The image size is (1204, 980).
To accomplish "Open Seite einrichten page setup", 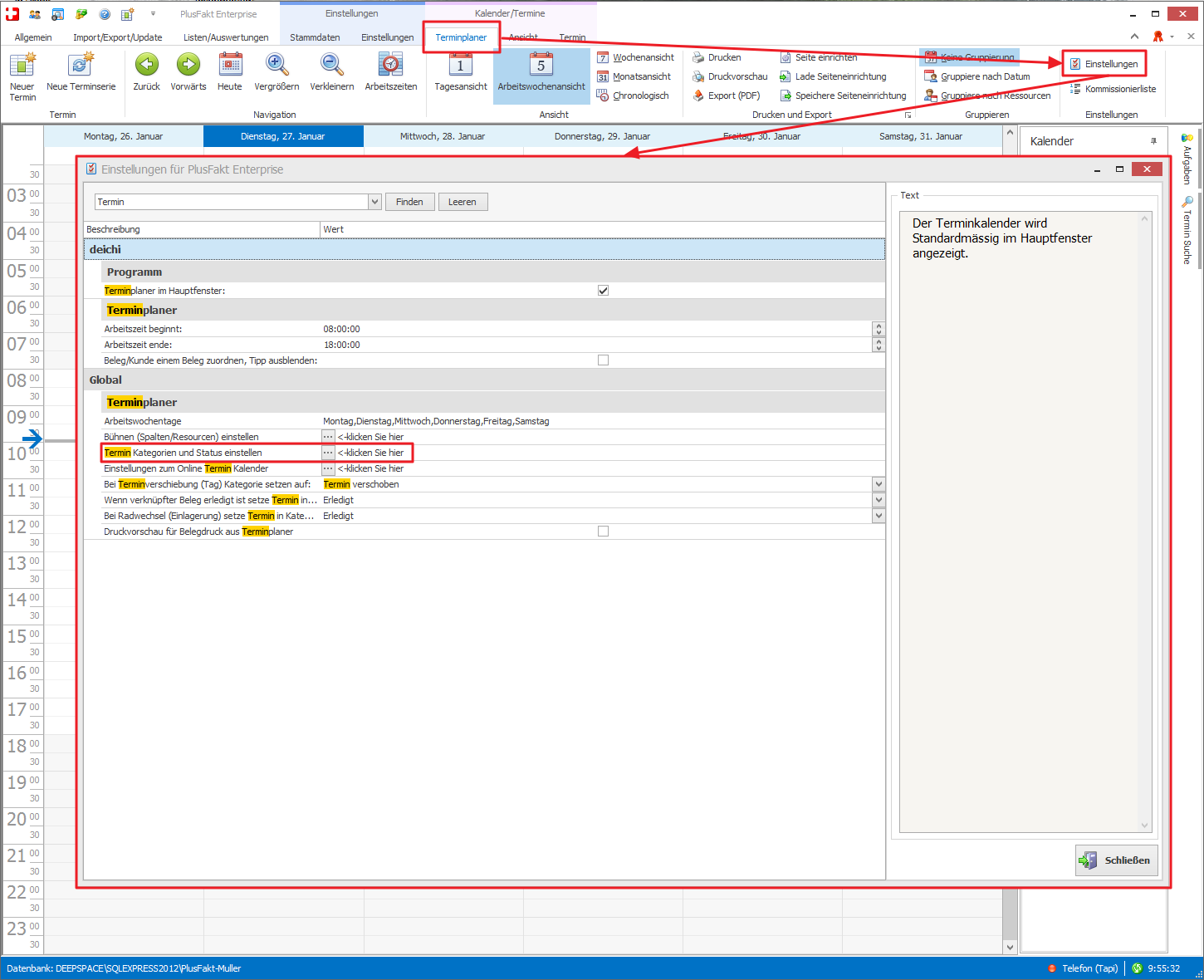I will 819,57.
